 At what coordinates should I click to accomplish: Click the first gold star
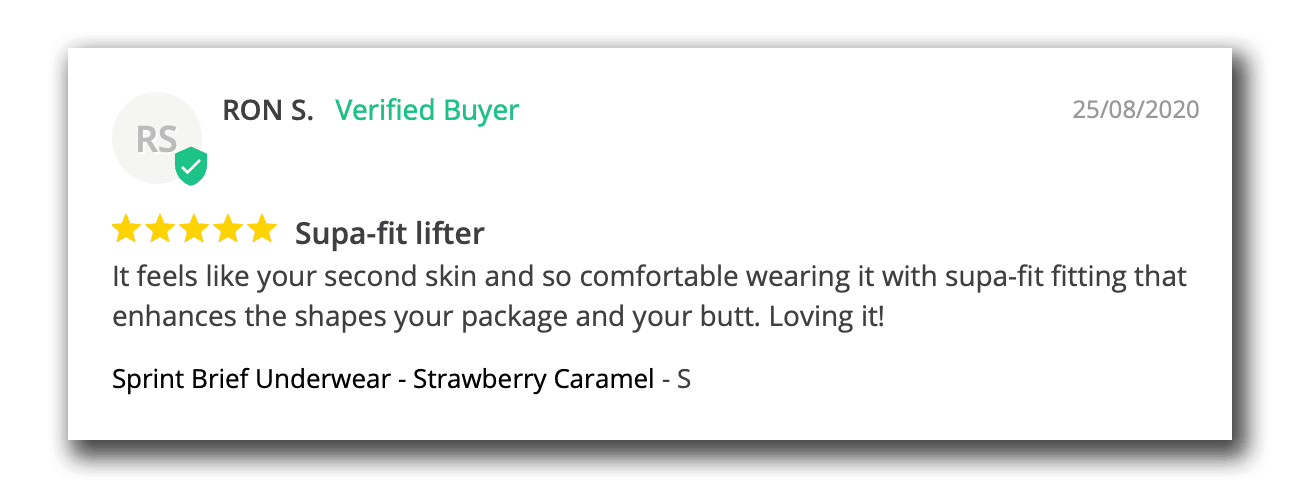pyautogui.click(x=127, y=229)
